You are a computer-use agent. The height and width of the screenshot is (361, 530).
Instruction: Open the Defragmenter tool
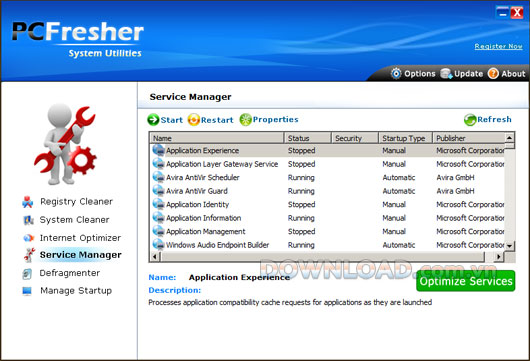70,273
